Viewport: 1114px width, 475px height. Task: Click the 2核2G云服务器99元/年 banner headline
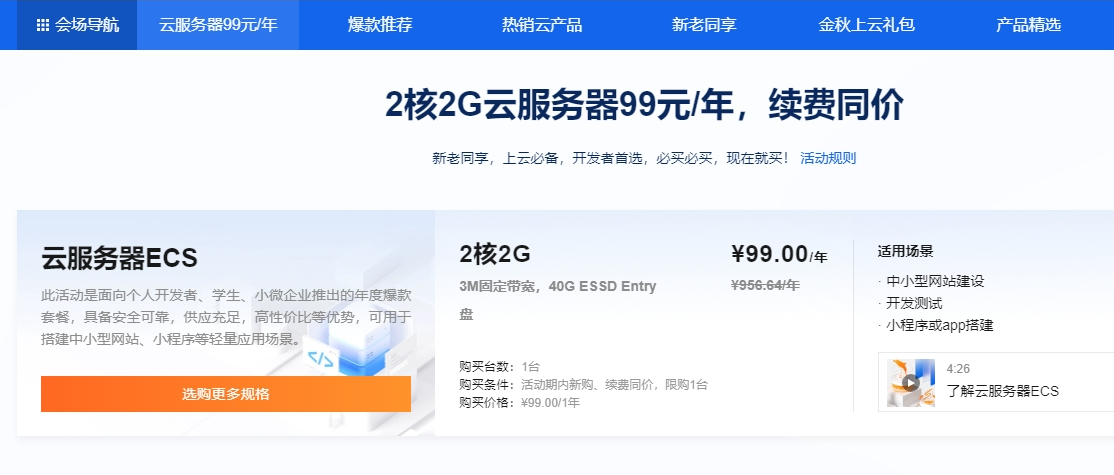tap(644, 105)
